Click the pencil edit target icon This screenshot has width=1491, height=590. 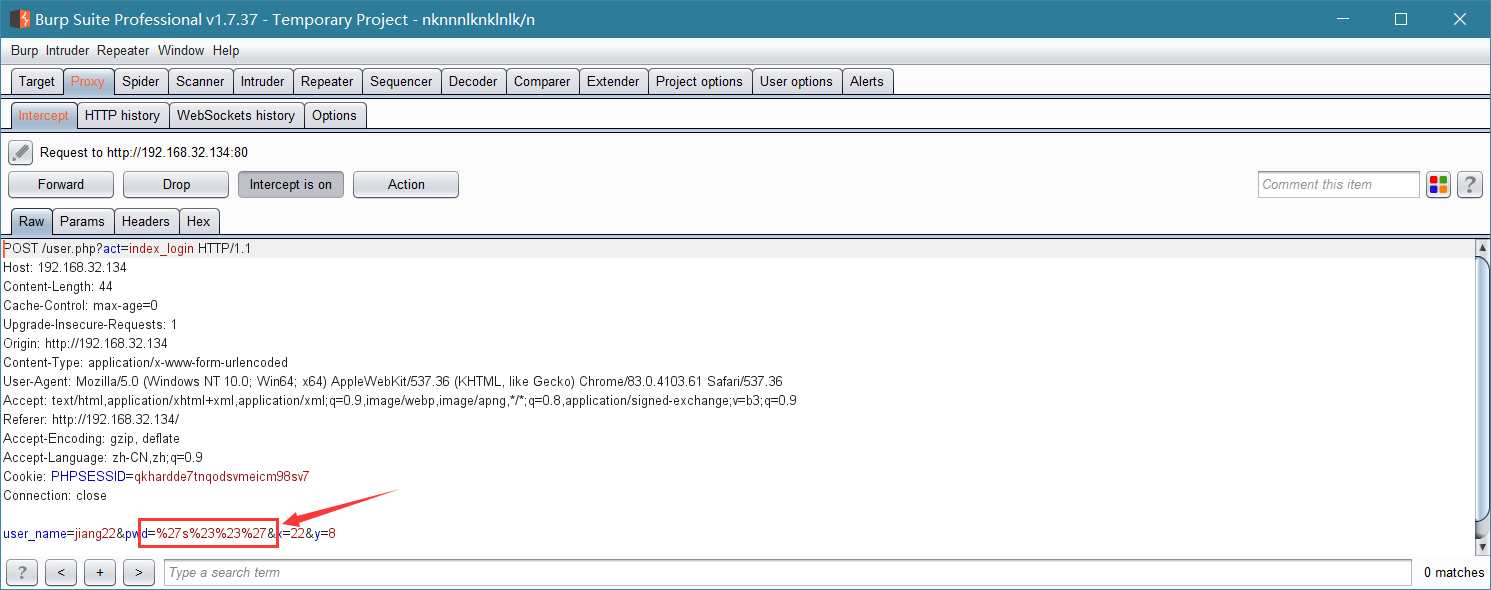20,153
